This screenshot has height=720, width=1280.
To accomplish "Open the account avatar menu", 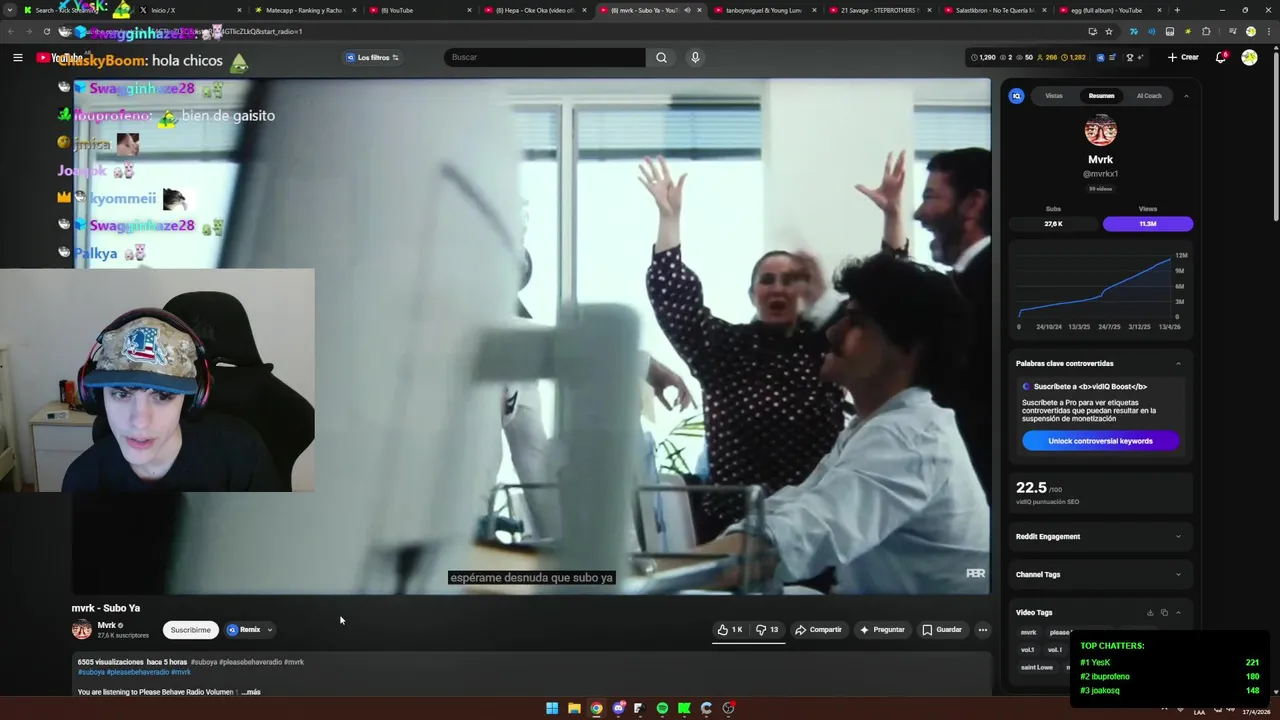I will click(1249, 57).
